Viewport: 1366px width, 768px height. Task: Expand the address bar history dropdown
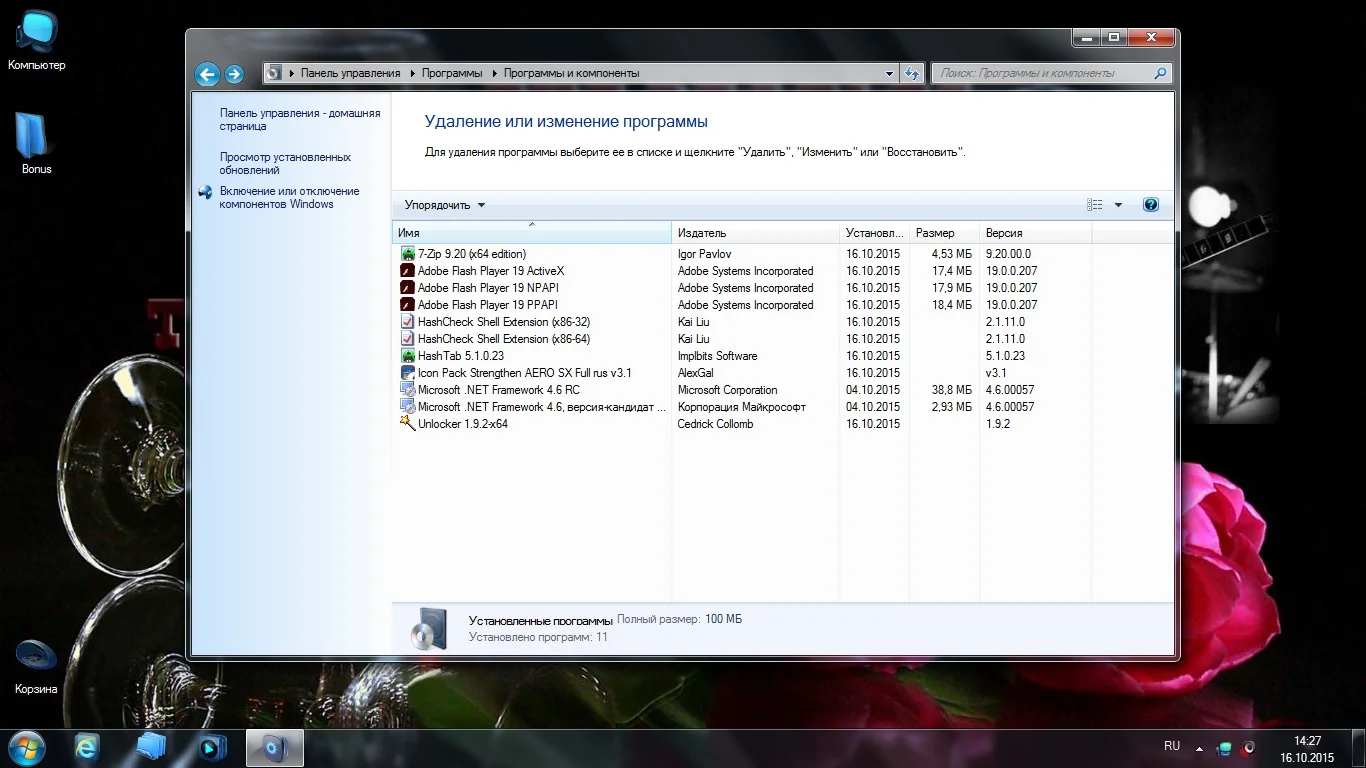coord(889,73)
